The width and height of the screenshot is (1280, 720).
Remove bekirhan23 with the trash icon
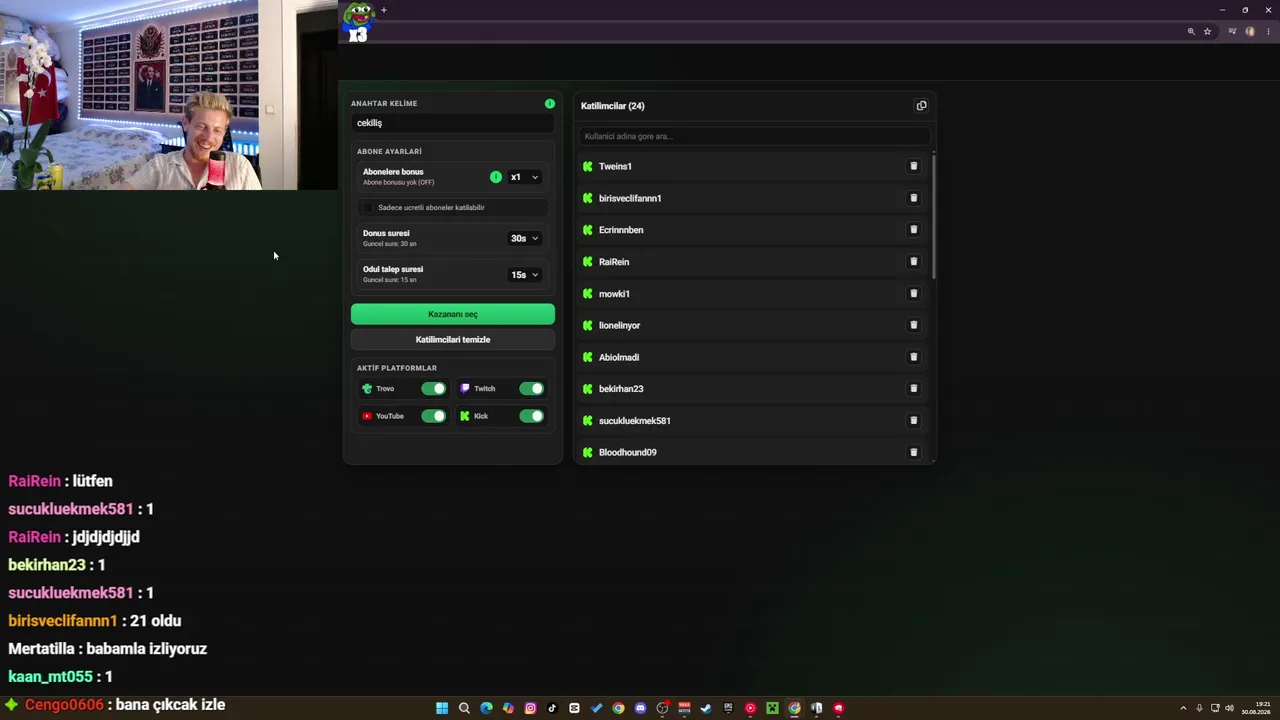pyautogui.click(x=913, y=389)
